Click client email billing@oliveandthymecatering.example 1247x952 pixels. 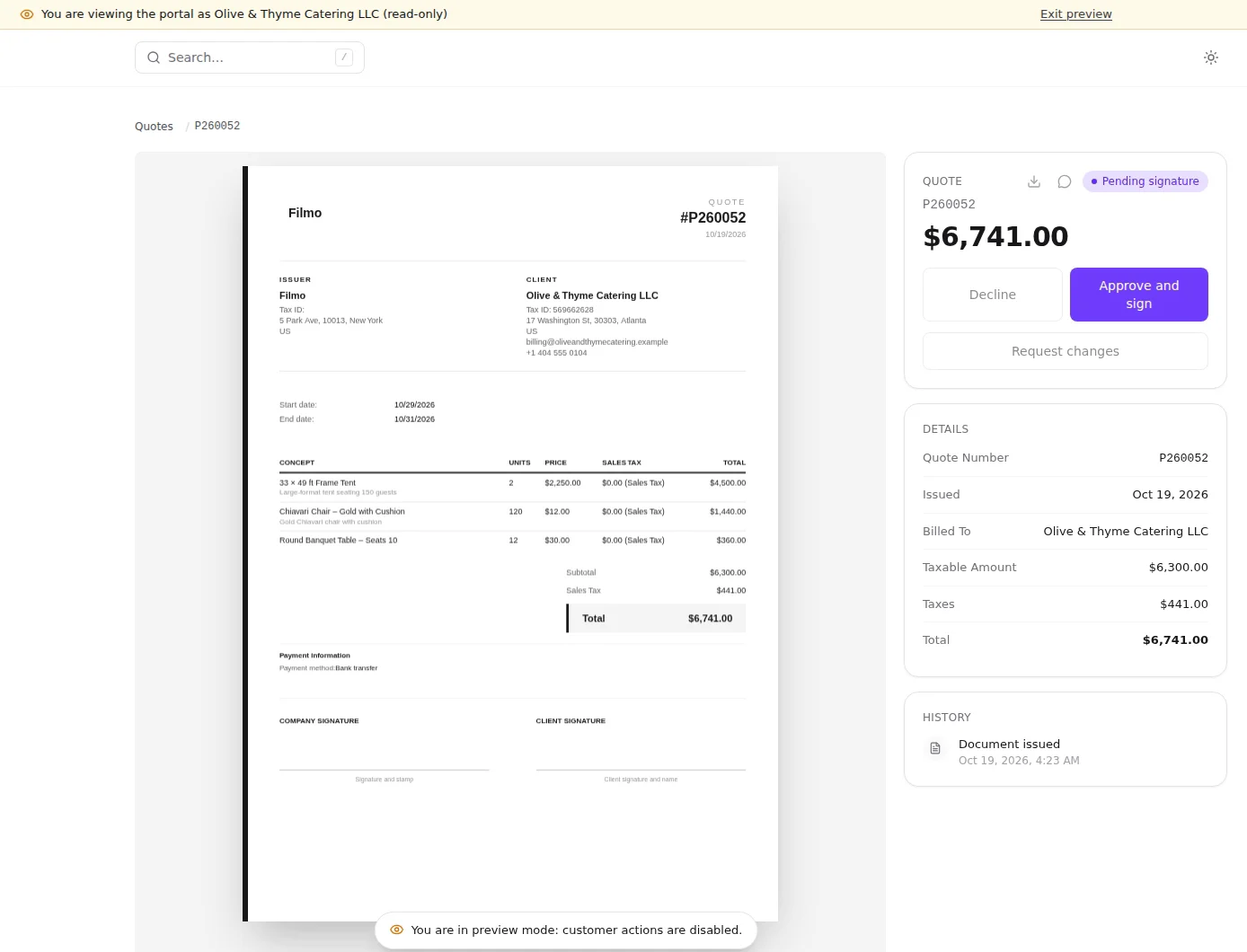click(x=597, y=342)
